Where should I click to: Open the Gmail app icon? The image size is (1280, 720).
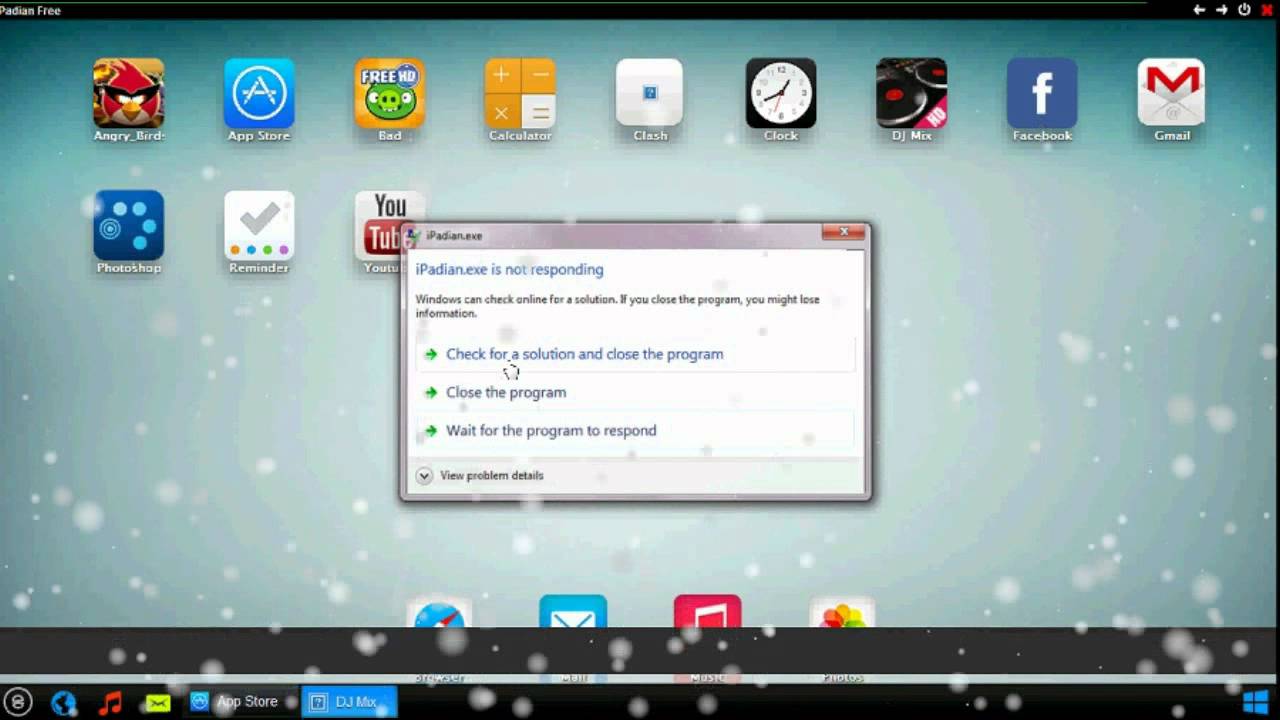point(1172,93)
